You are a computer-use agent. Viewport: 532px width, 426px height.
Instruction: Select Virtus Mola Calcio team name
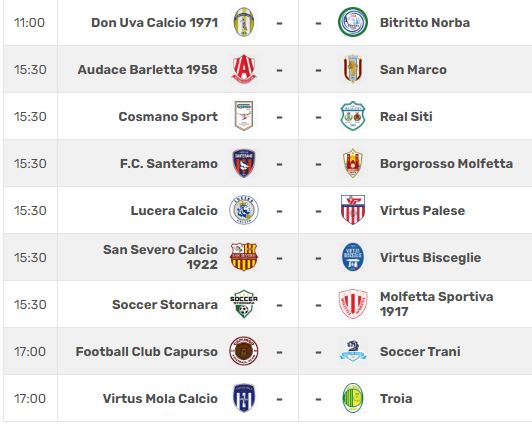[x=160, y=398]
